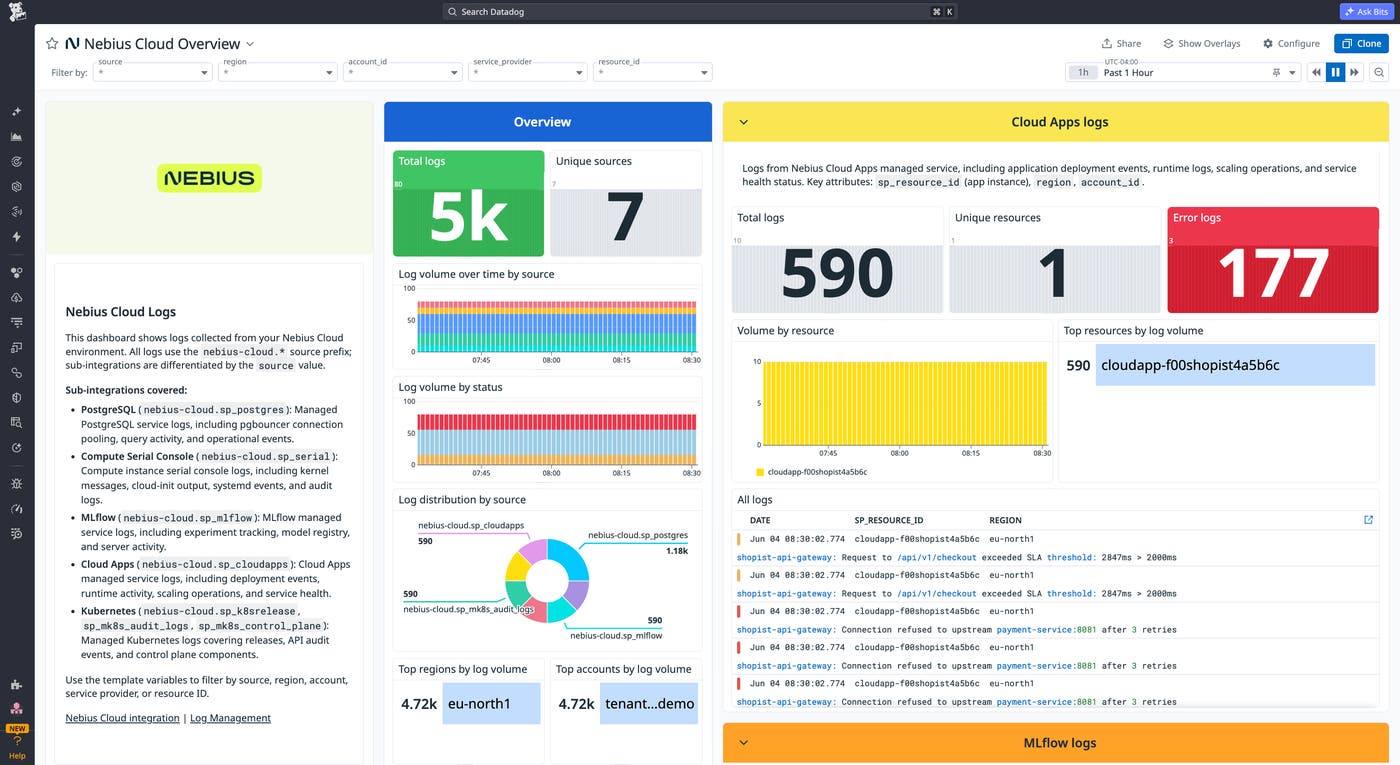Open the sparkle icon in the left sidebar

point(17,112)
